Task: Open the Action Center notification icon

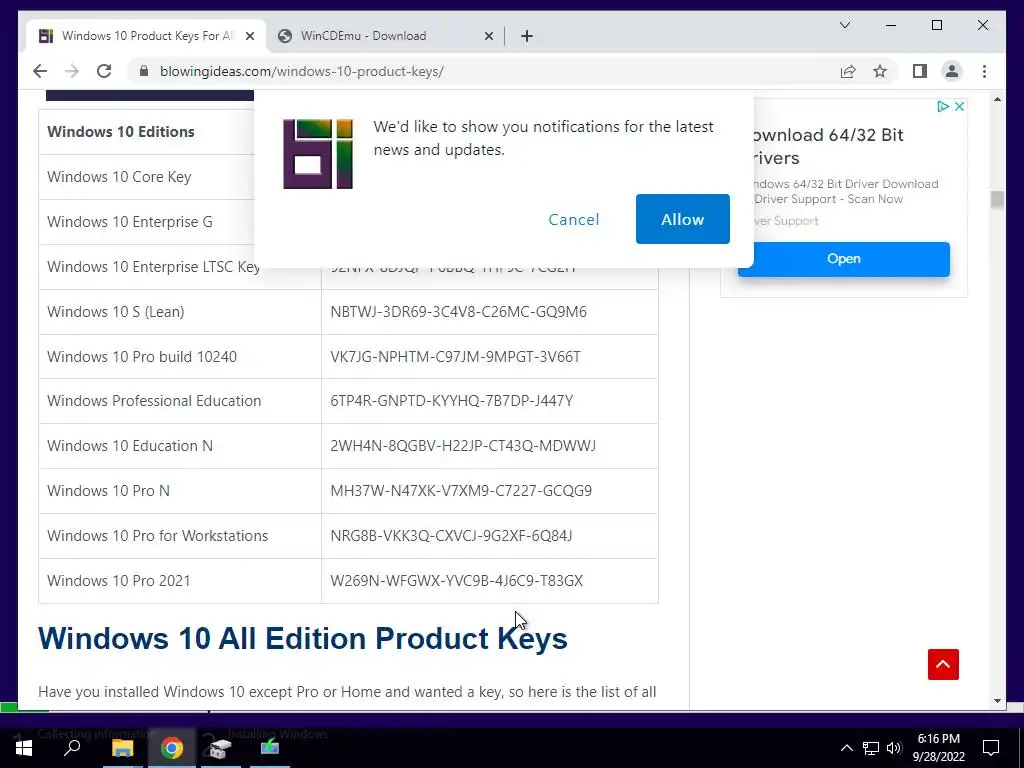Action: pos(991,748)
